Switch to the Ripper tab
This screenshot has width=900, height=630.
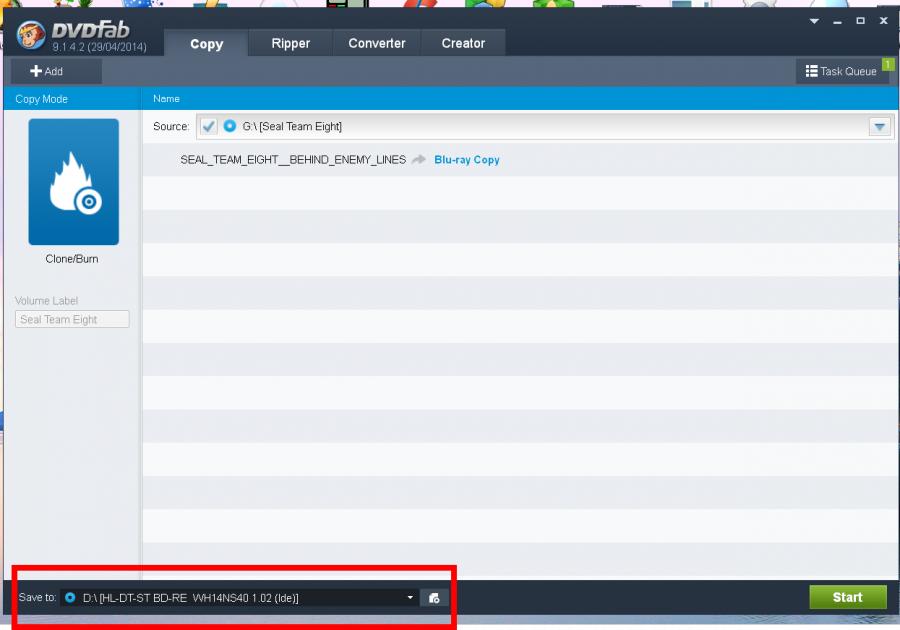290,44
